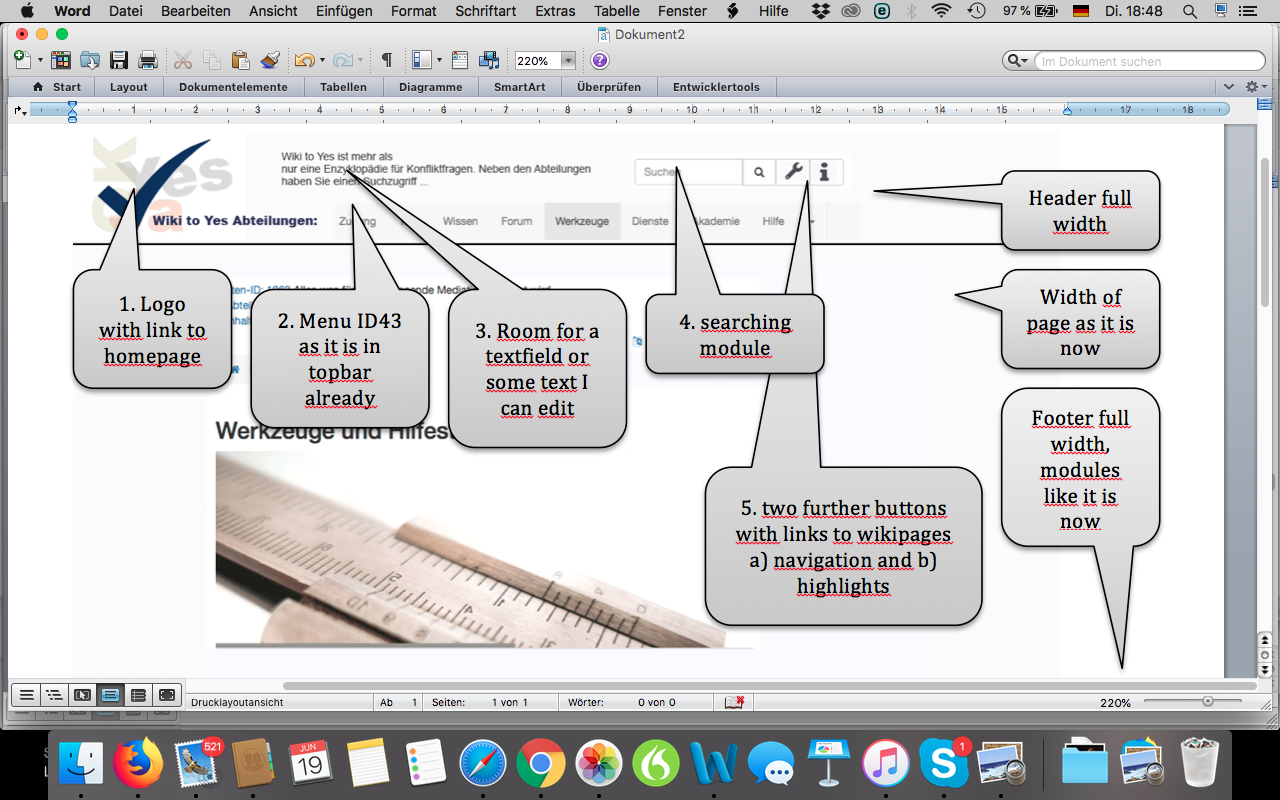Click the 'Im Dokument suchen' search field
Image resolution: width=1280 pixels, height=800 pixels.
(1140, 61)
